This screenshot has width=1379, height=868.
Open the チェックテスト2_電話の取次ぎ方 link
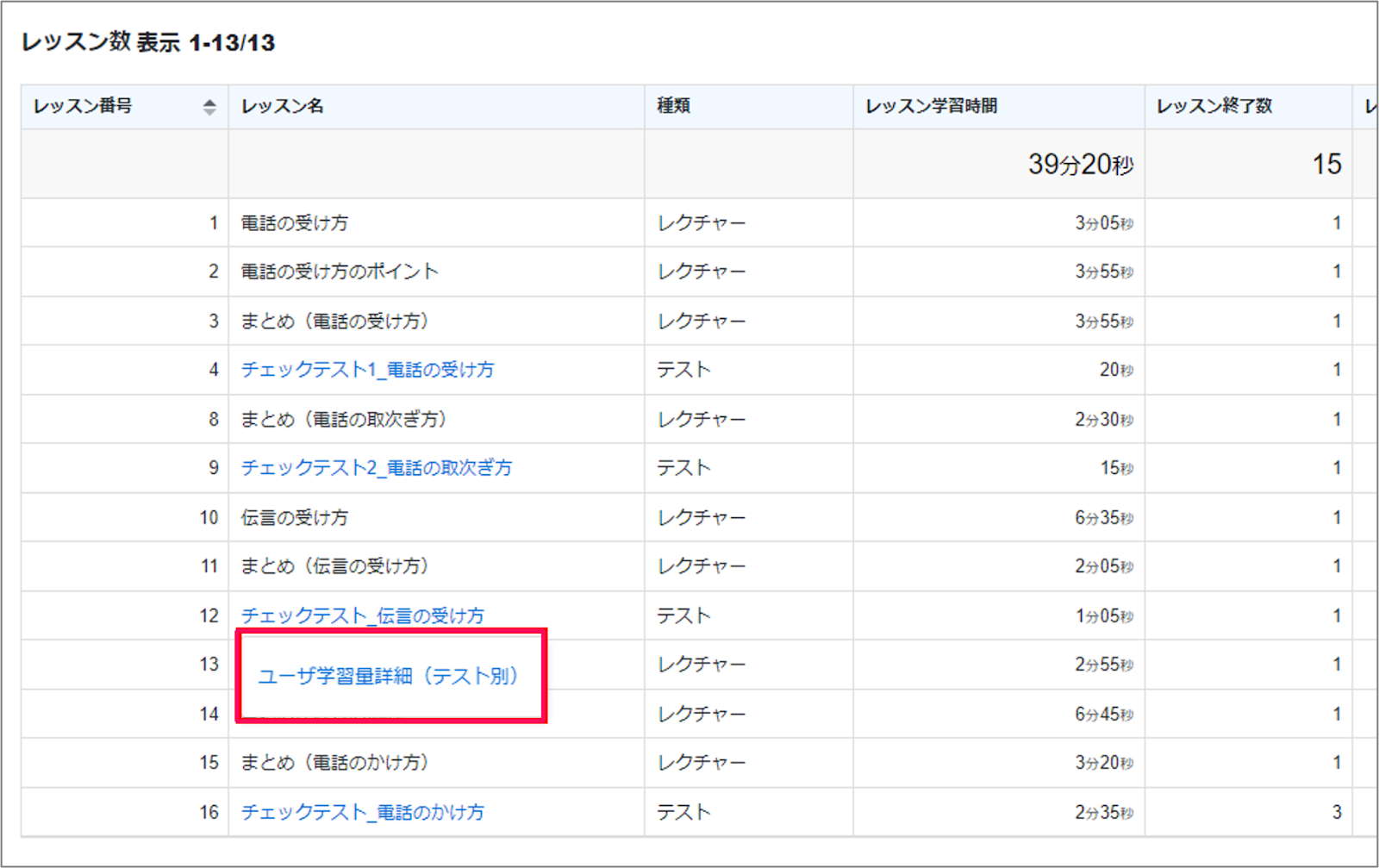click(377, 468)
